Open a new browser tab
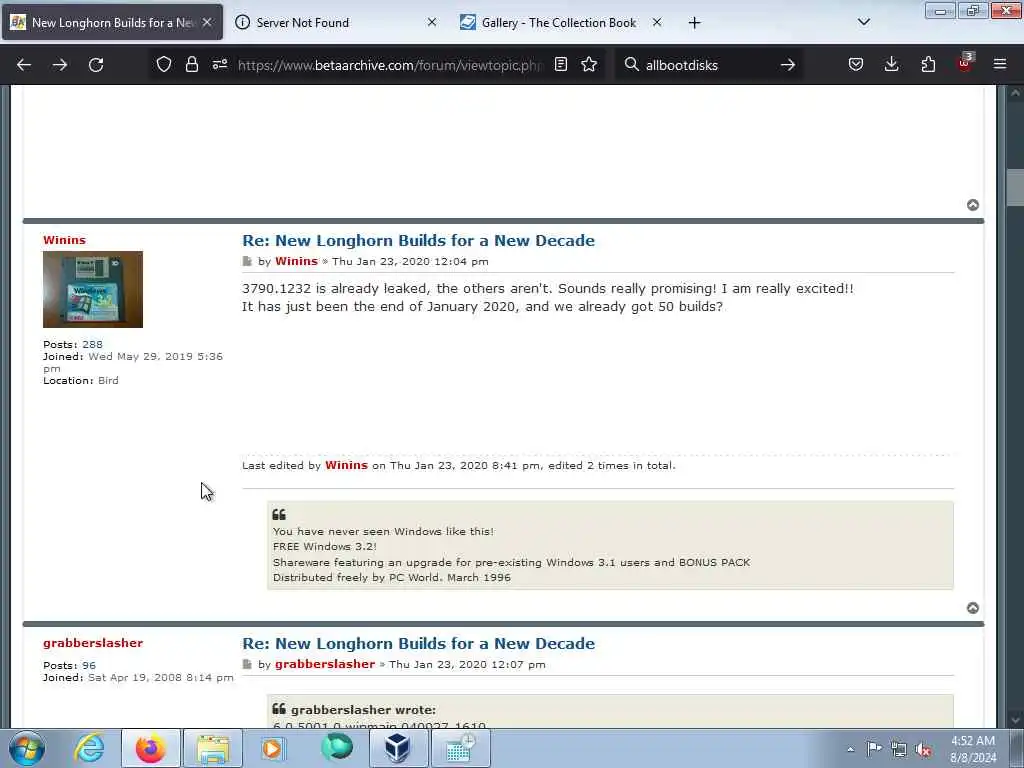The image size is (1024, 768). point(694,23)
